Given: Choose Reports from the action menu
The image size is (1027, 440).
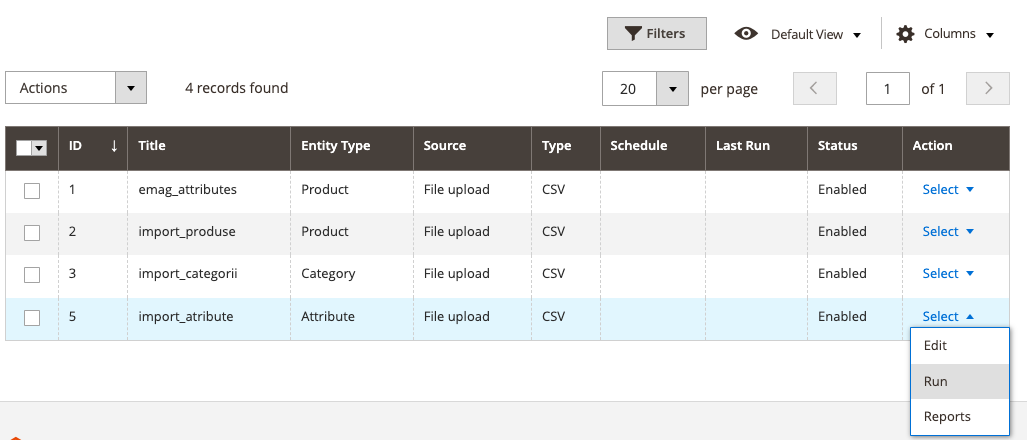Looking at the screenshot, I should pyautogui.click(x=960, y=416).
